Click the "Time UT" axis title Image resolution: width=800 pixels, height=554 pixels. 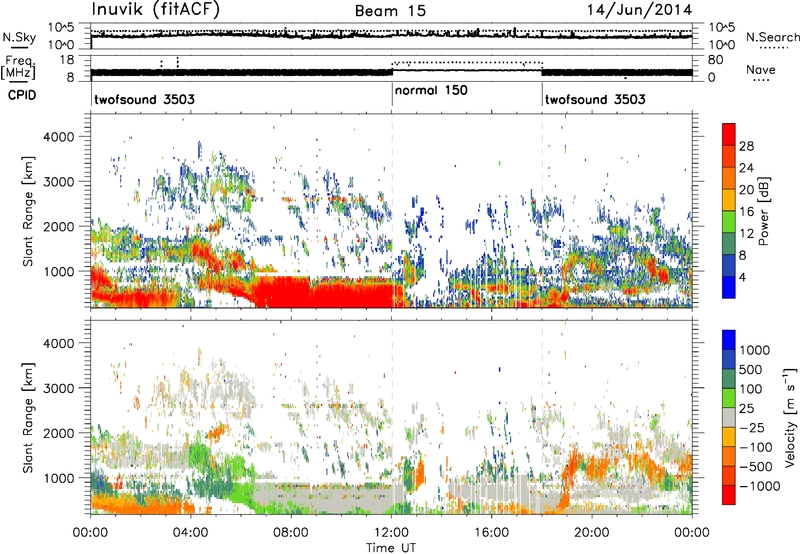tap(391, 548)
